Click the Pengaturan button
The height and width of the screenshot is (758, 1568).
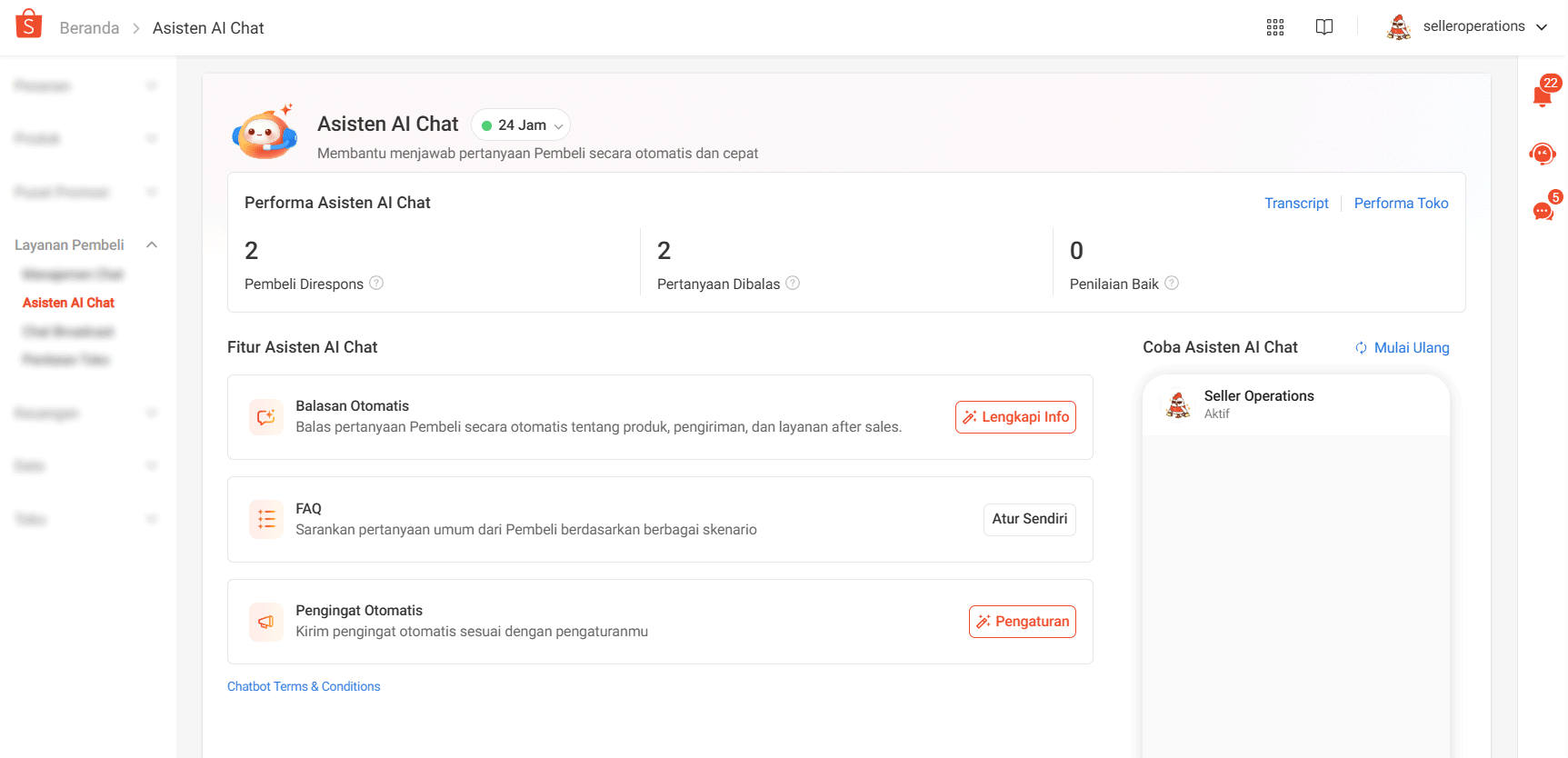[x=1023, y=622]
